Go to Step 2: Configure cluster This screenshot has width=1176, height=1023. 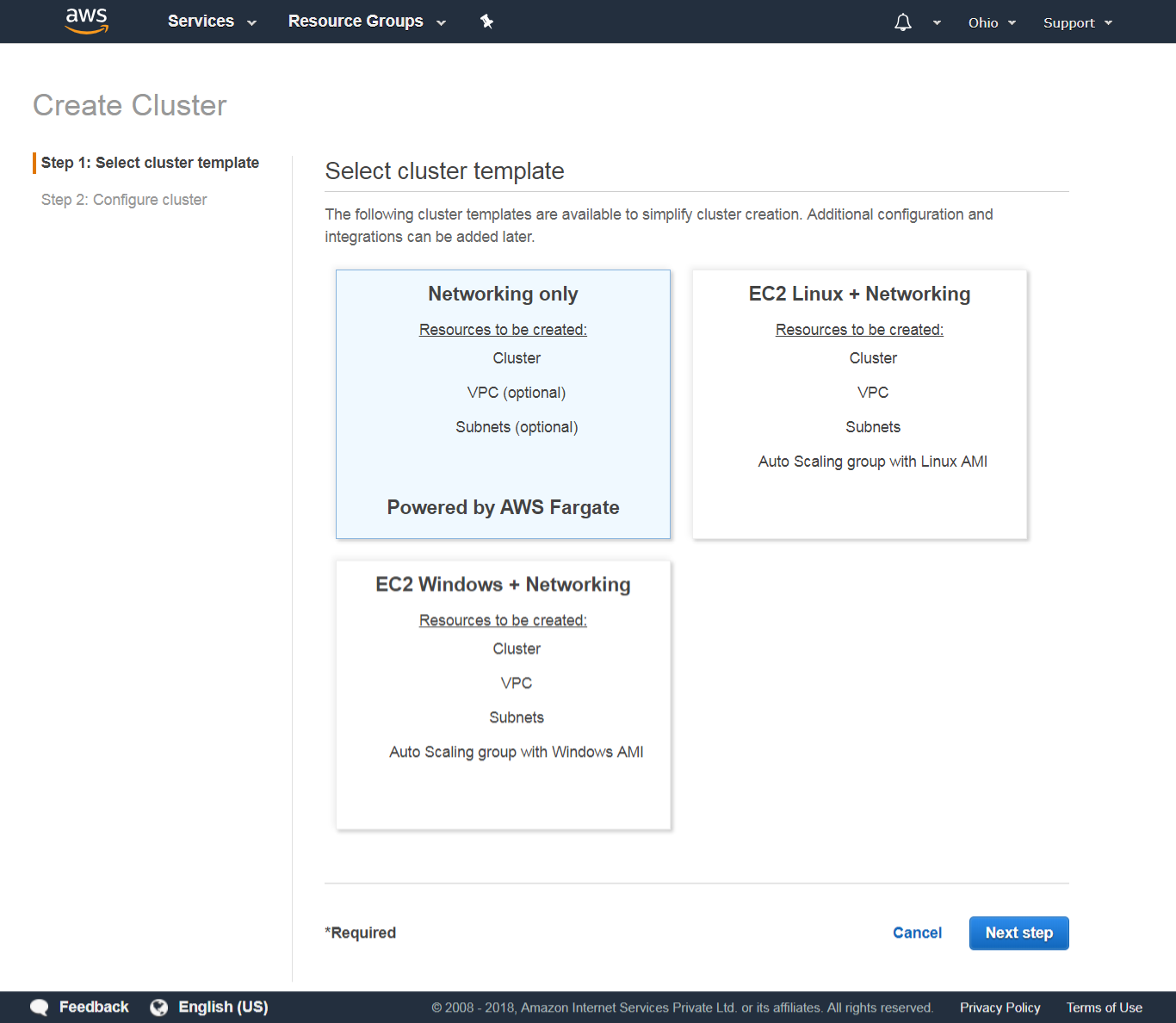pyautogui.click(x=124, y=200)
